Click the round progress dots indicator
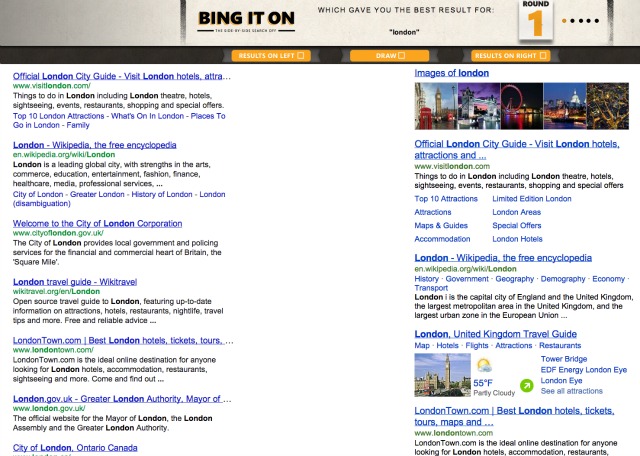Image resolution: width=640 pixels, height=456 pixels. 580,20
